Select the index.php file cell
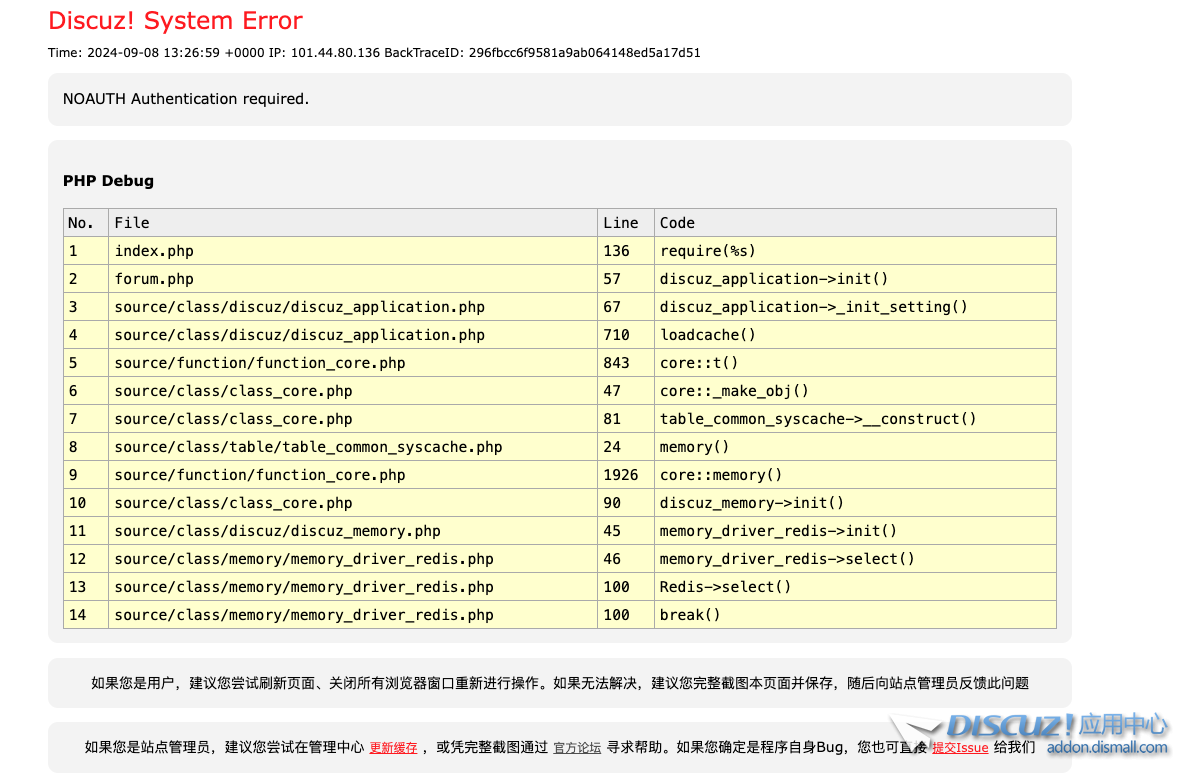The image size is (1186, 773). (154, 251)
